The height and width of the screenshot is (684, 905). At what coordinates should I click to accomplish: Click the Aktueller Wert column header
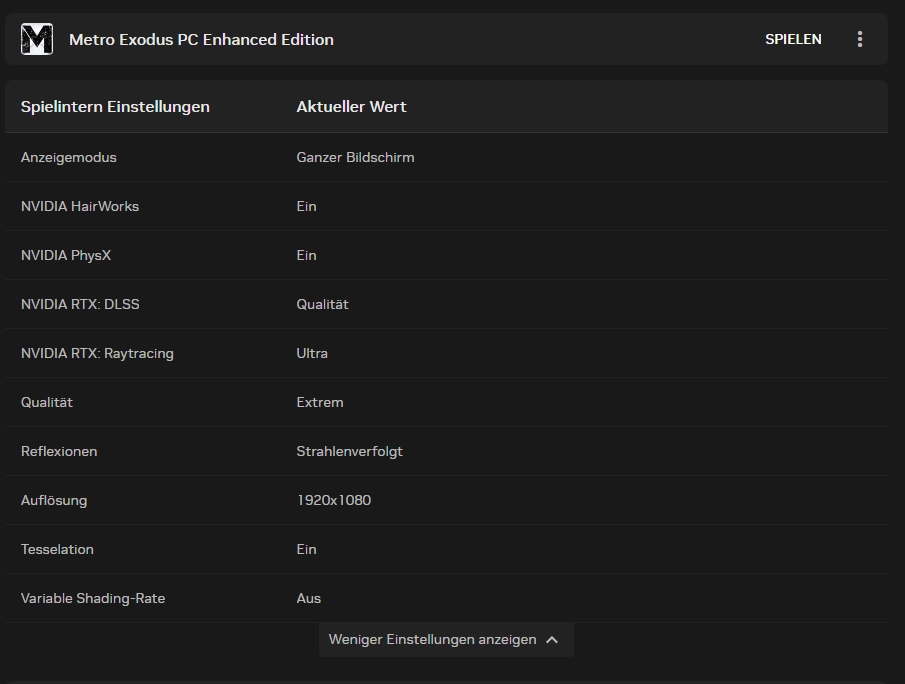click(x=351, y=107)
